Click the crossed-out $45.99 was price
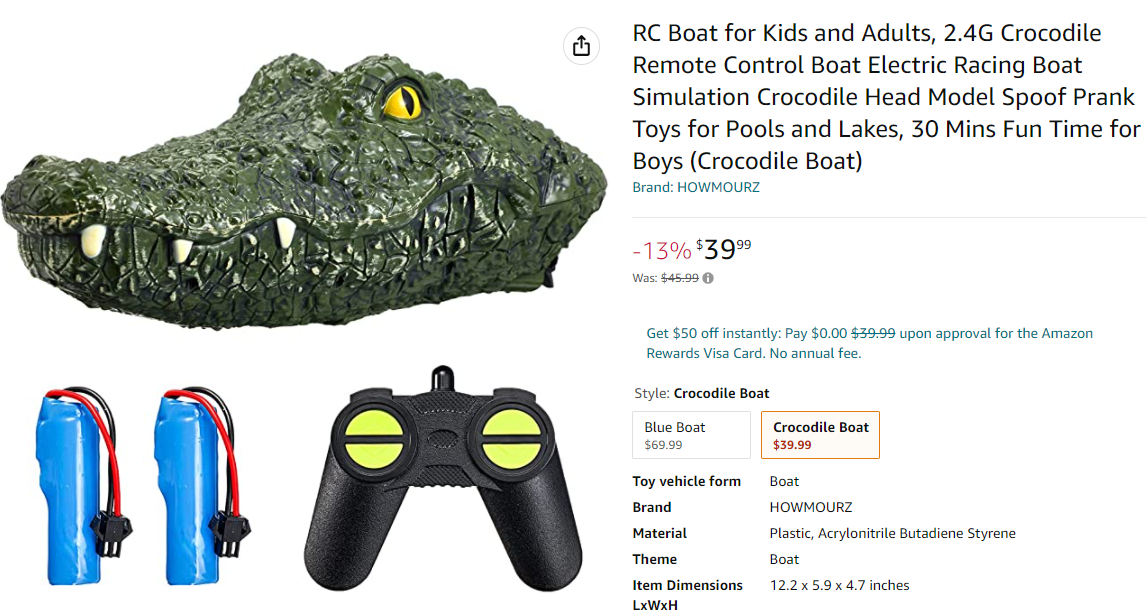The width and height of the screenshot is (1148, 616). [x=680, y=278]
